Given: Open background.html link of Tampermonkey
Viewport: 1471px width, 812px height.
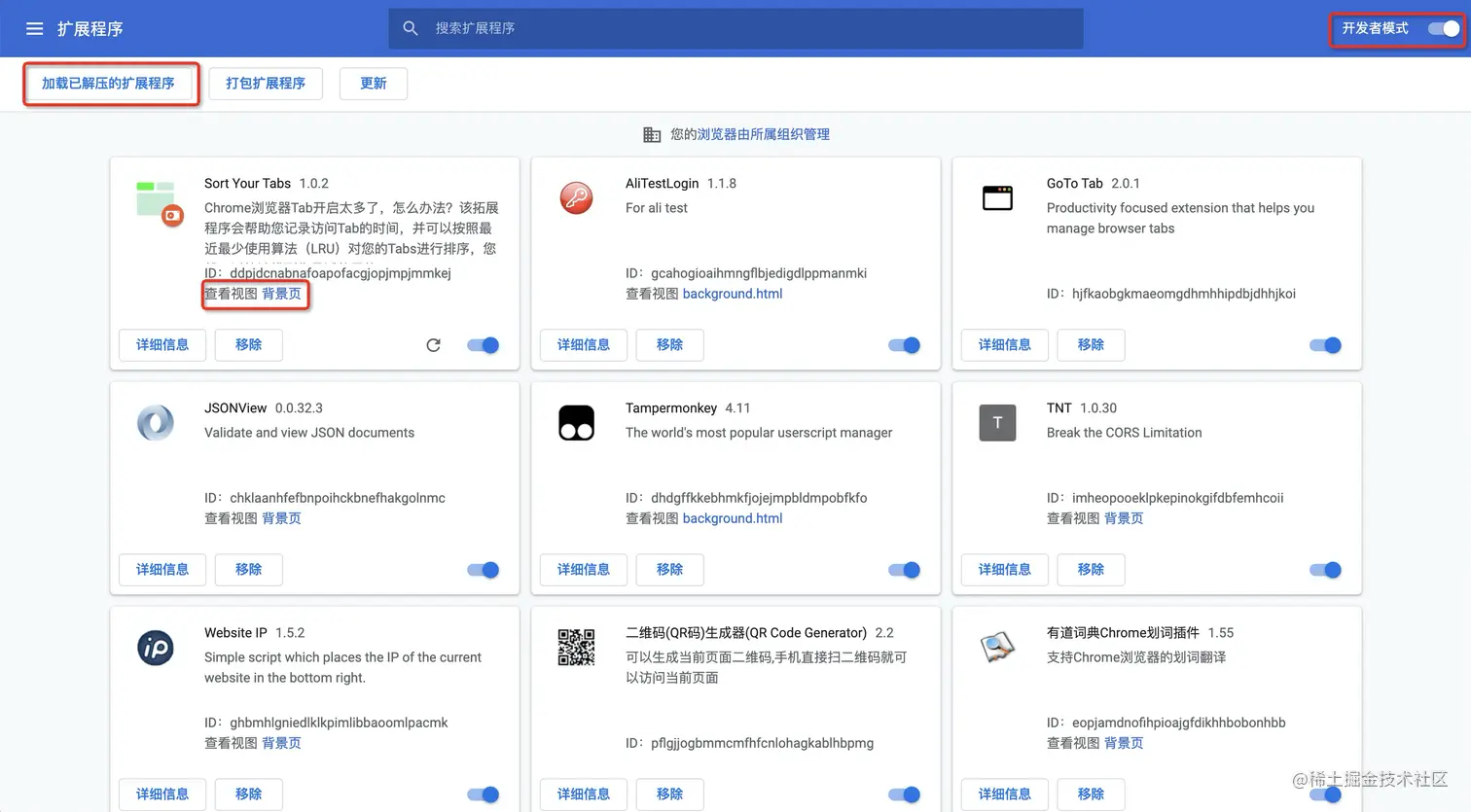Looking at the screenshot, I should [x=733, y=518].
